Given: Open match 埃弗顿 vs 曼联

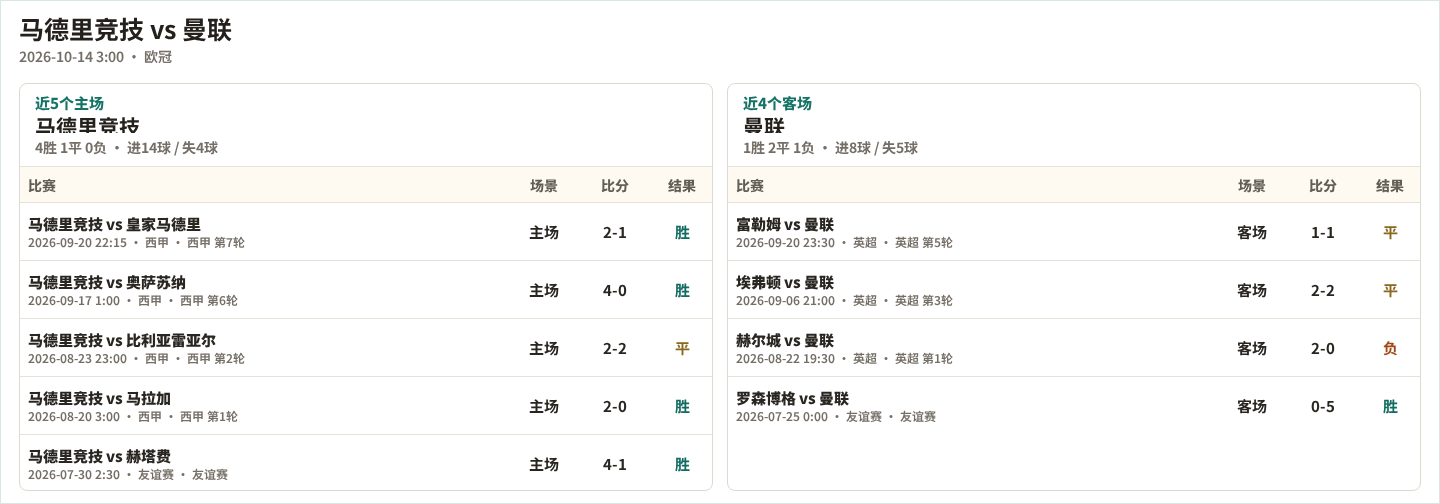Looking at the screenshot, I should tap(785, 282).
